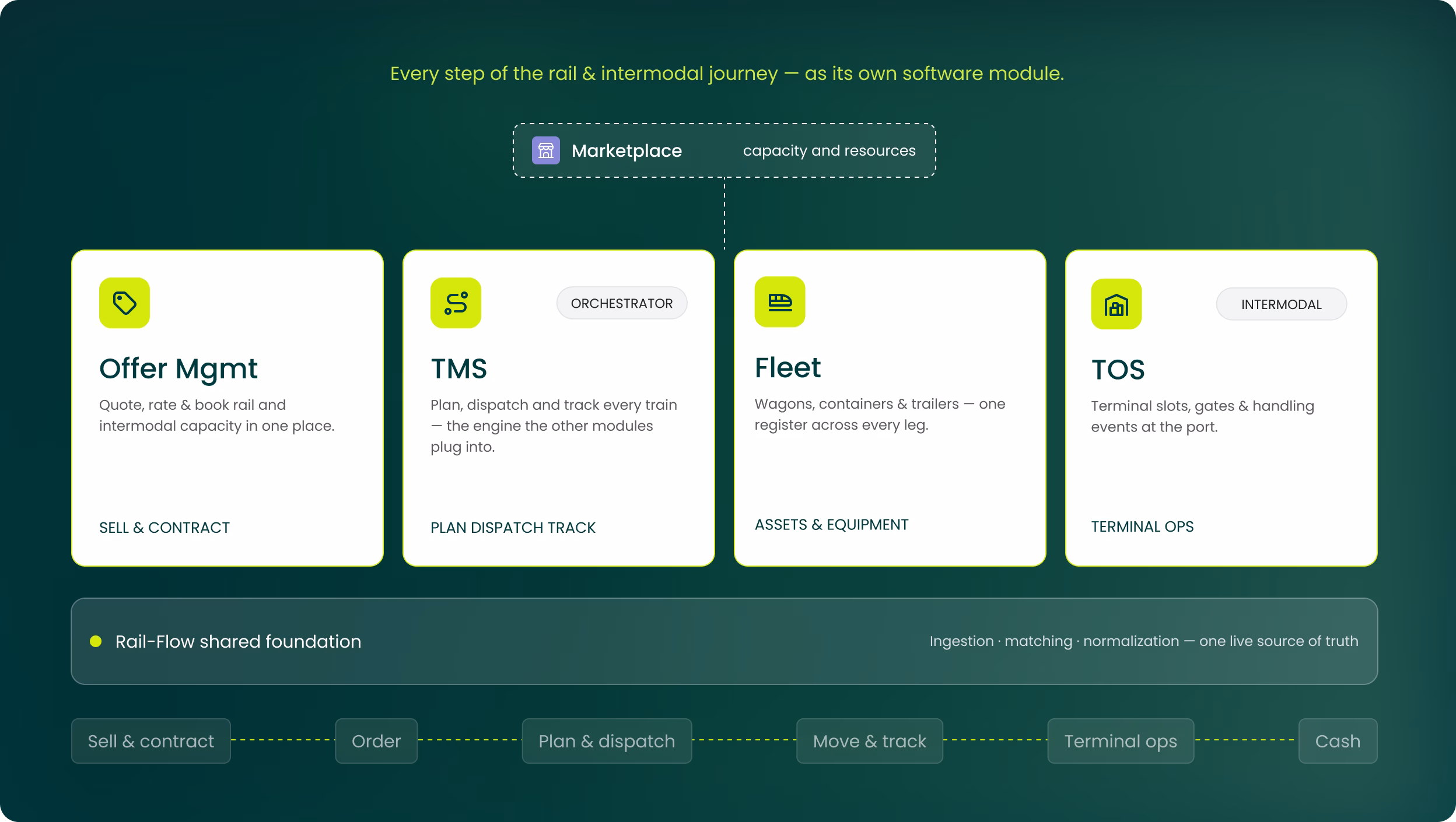Click the PLAN DISPATCH TRACK footer label

coord(513,528)
